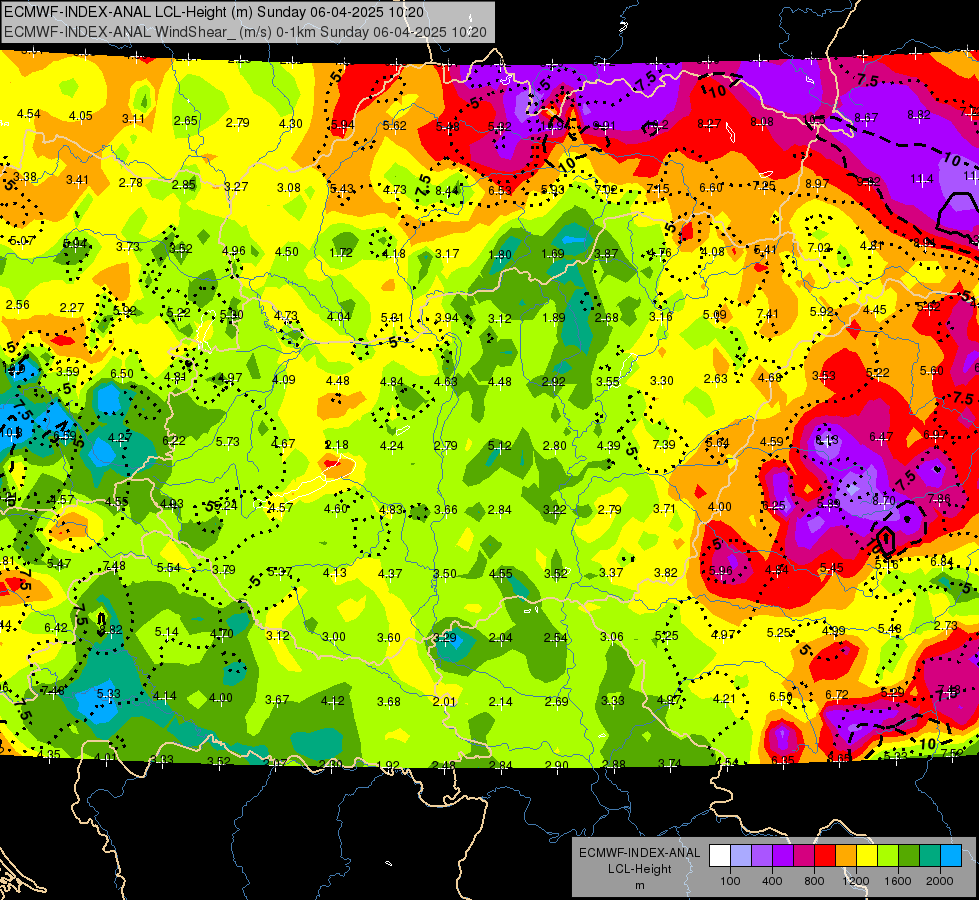Click the legend tick label 100
The image size is (979, 900).
tap(730, 881)
